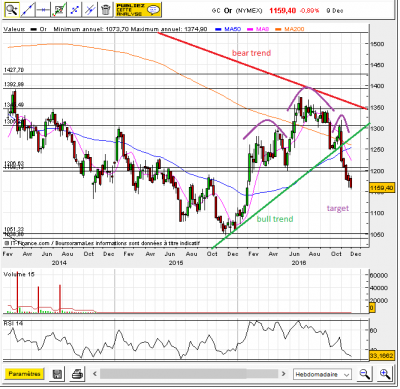
Task: Click the zoom in magnifier icon
Action: 385,374
